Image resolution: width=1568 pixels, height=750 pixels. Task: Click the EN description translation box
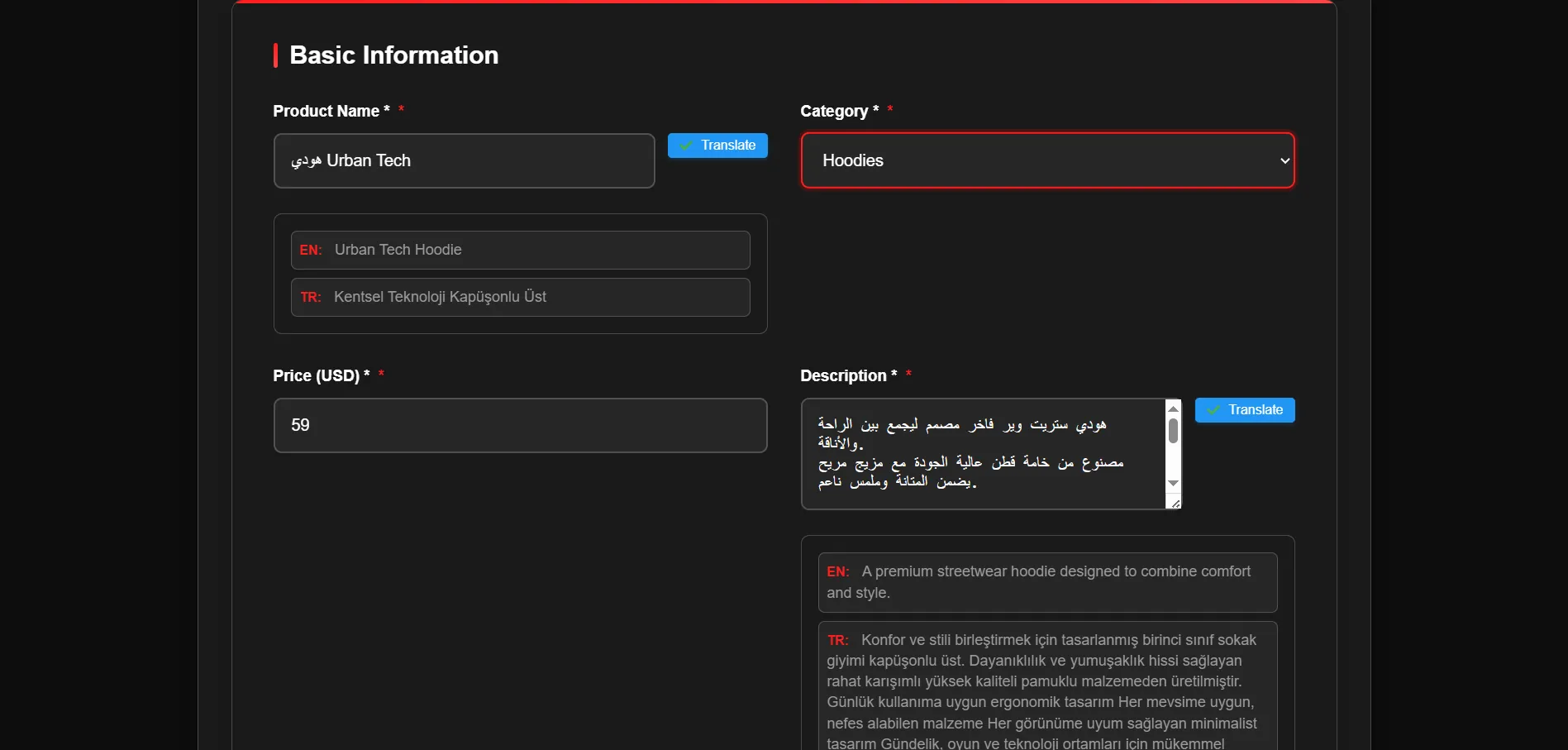point(1047,582)
